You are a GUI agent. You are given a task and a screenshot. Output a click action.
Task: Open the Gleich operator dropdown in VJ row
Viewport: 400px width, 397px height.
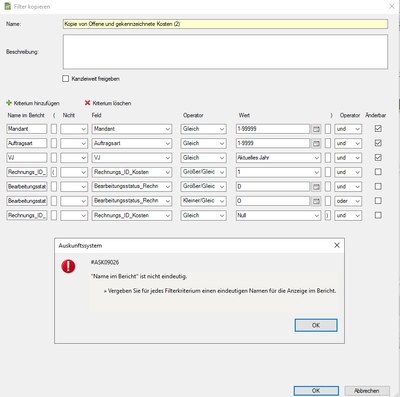tap(204, 158)
